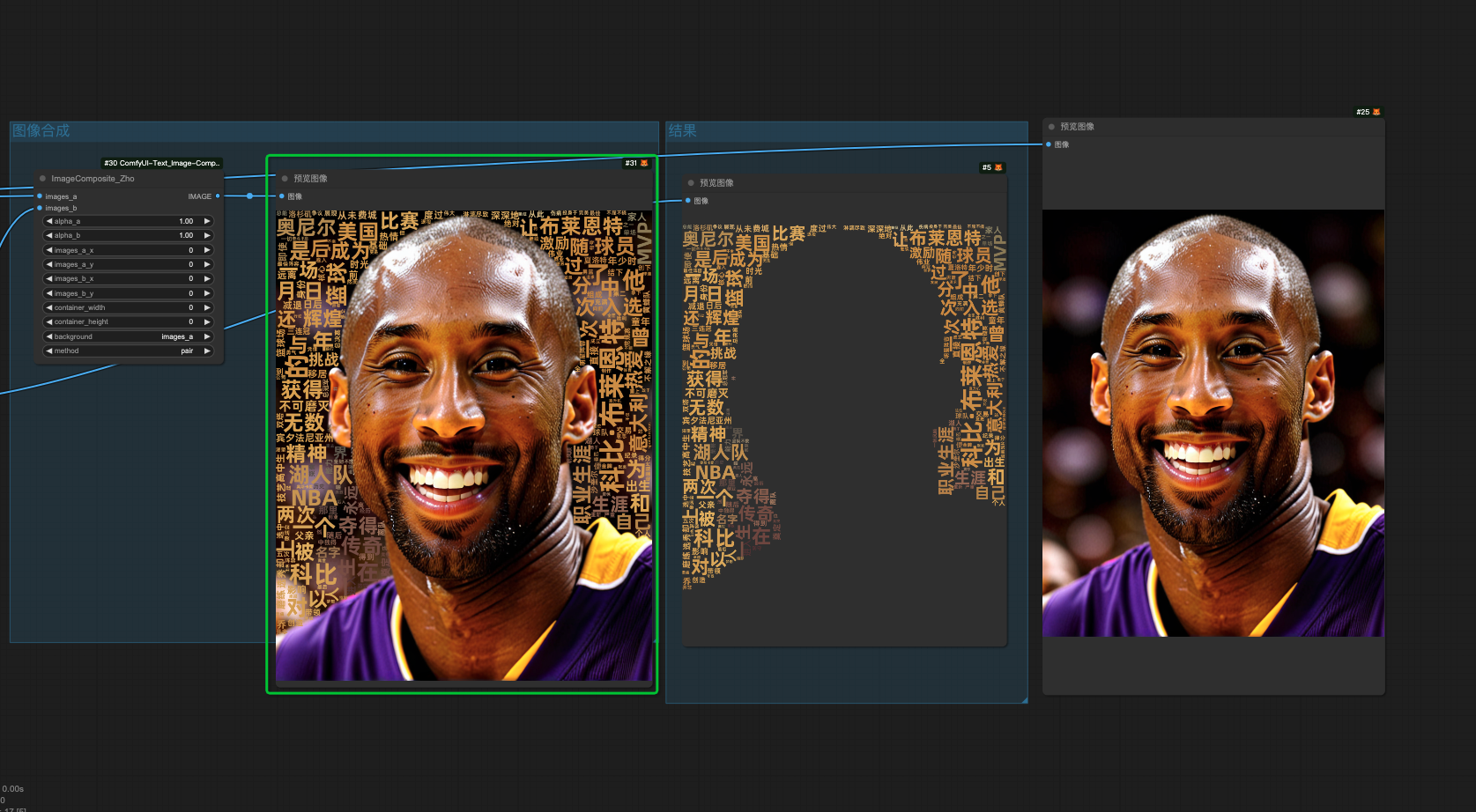Click the fox badge icon on node #25

pyautogui.click(x=1376, y=112)
